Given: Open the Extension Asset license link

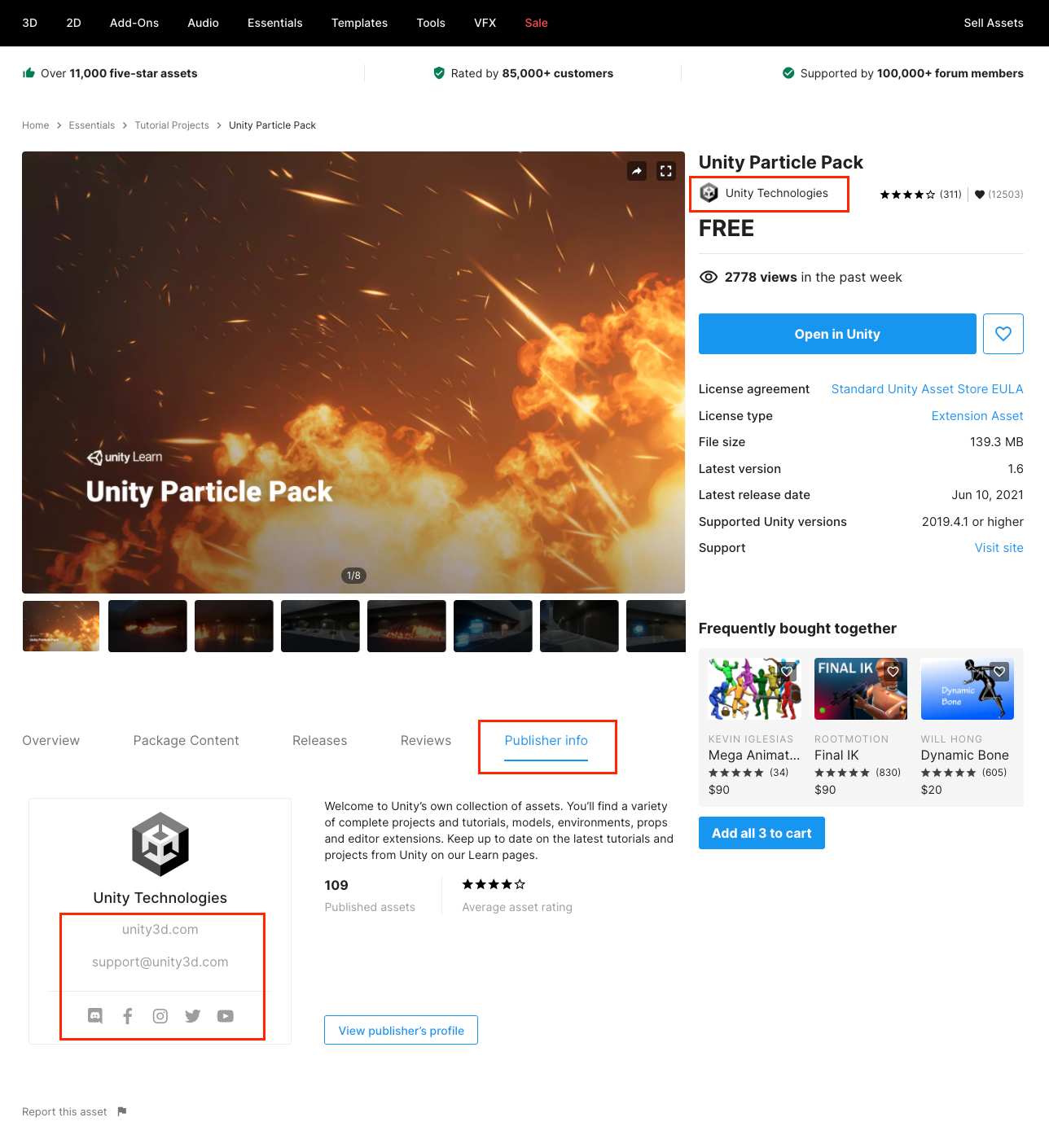Looking at the screenshot, I should [977, 416].
